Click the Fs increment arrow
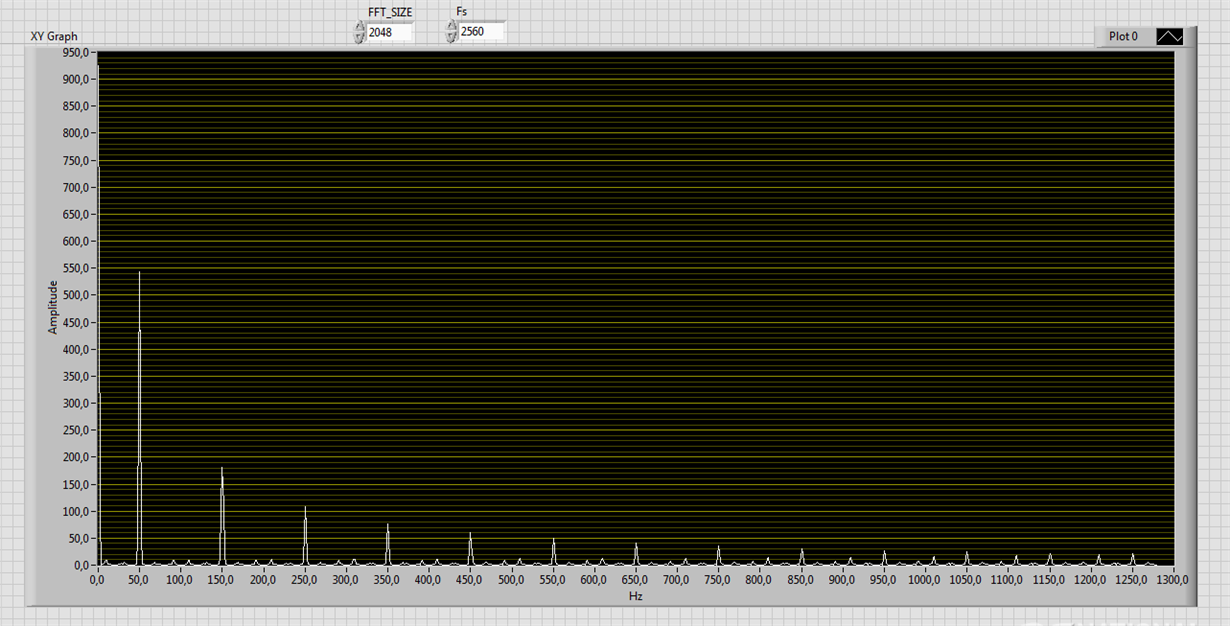This screenshot has width=1230, height=626. (451, 27)
